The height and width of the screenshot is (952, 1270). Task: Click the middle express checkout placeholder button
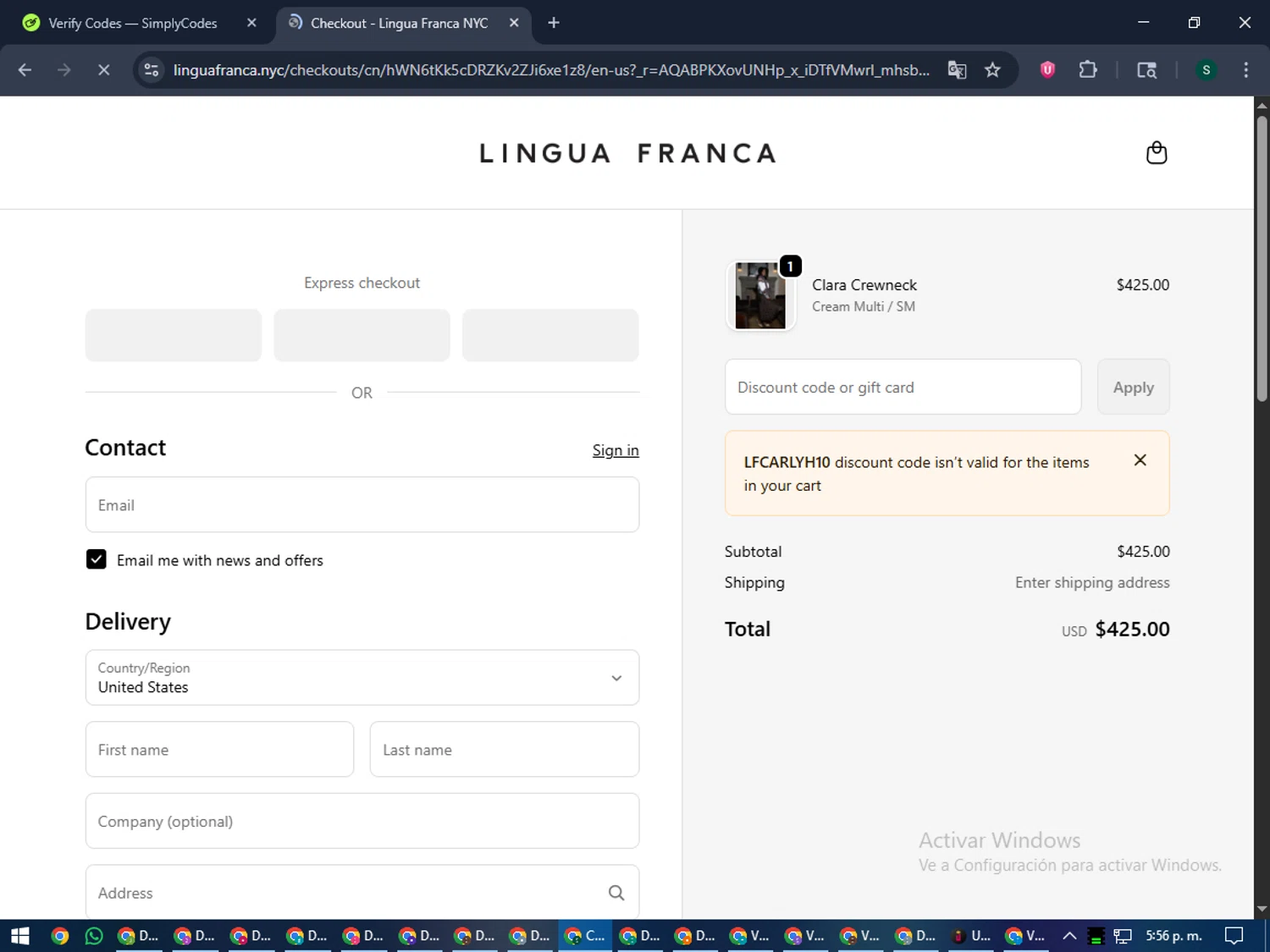tap(362, 335)
